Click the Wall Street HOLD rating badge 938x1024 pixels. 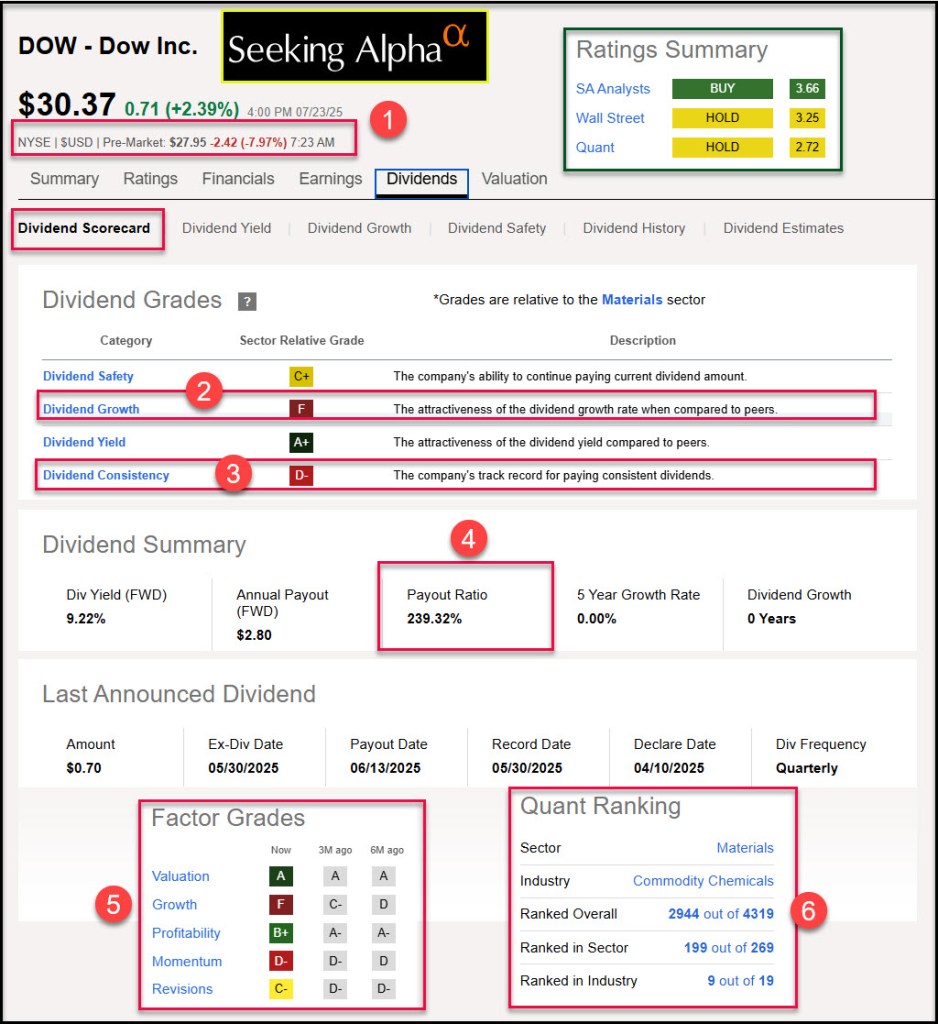722,118
